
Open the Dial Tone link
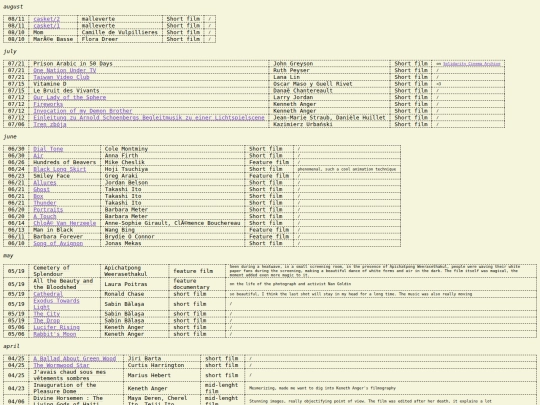click(x=48, y=149)
